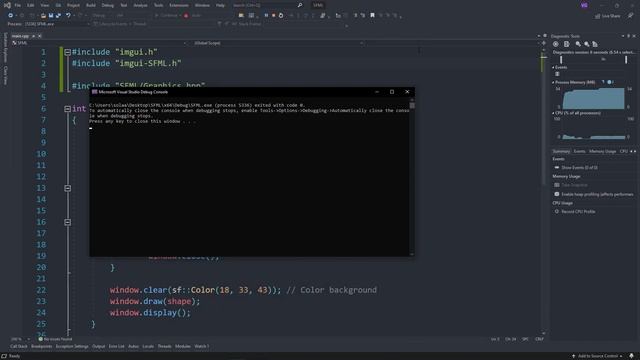Open the Output bottom tab
This screenshot has height=360, width=640.
(x=98, y=347)
